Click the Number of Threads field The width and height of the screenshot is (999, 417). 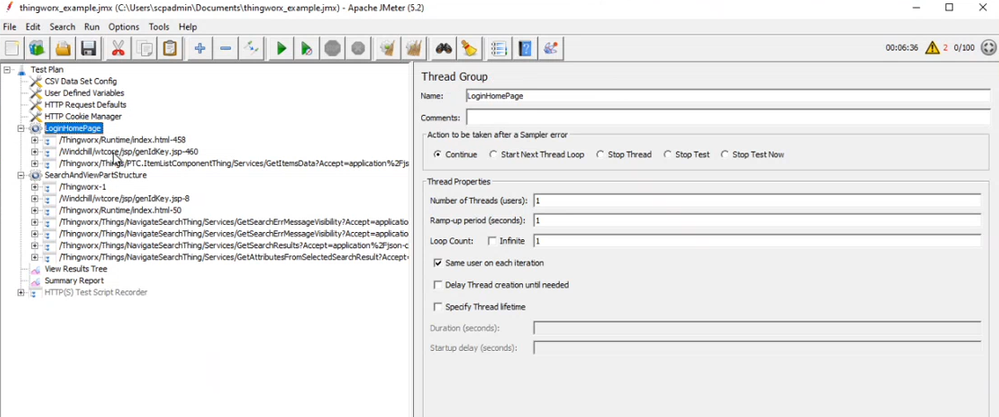pos(757,201)
